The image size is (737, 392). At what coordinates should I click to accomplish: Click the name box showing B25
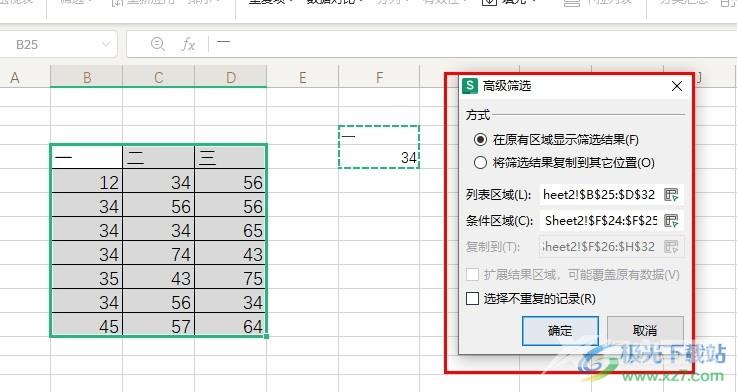pos(58,45)
